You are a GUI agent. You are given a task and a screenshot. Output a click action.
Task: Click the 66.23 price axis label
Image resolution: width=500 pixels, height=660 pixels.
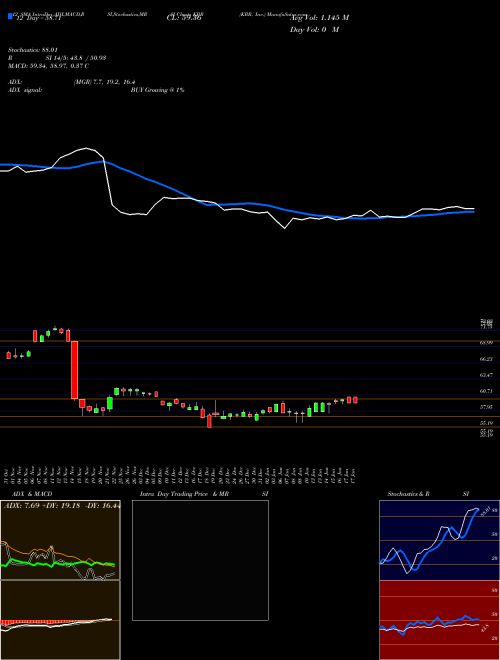pyautogui.click(x=486, y=359)
